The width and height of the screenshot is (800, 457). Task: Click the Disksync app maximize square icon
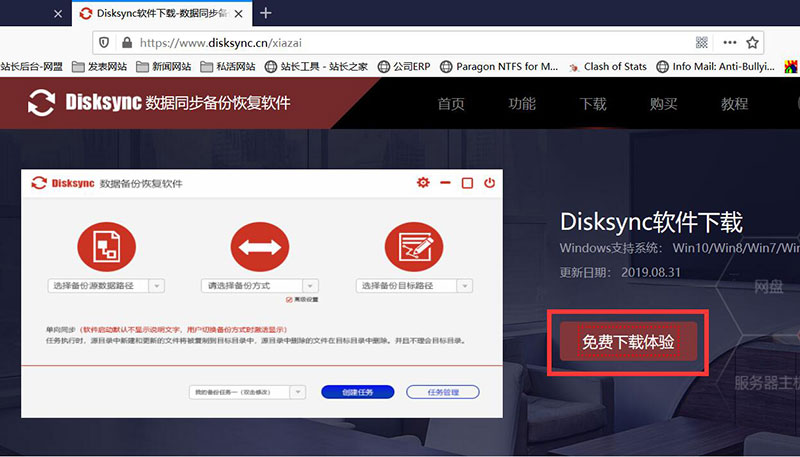coord(467,183)
